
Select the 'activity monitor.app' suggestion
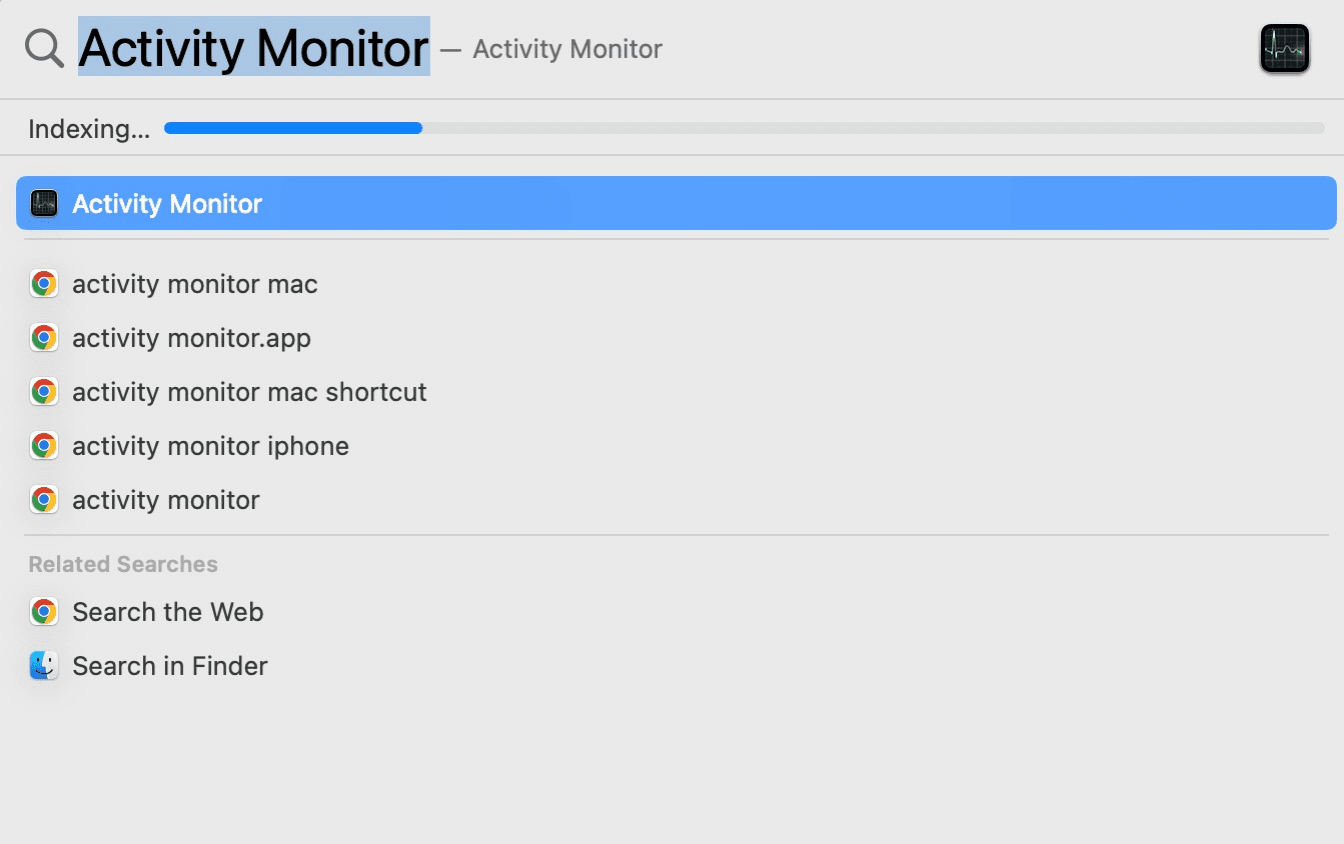[191, 337]
